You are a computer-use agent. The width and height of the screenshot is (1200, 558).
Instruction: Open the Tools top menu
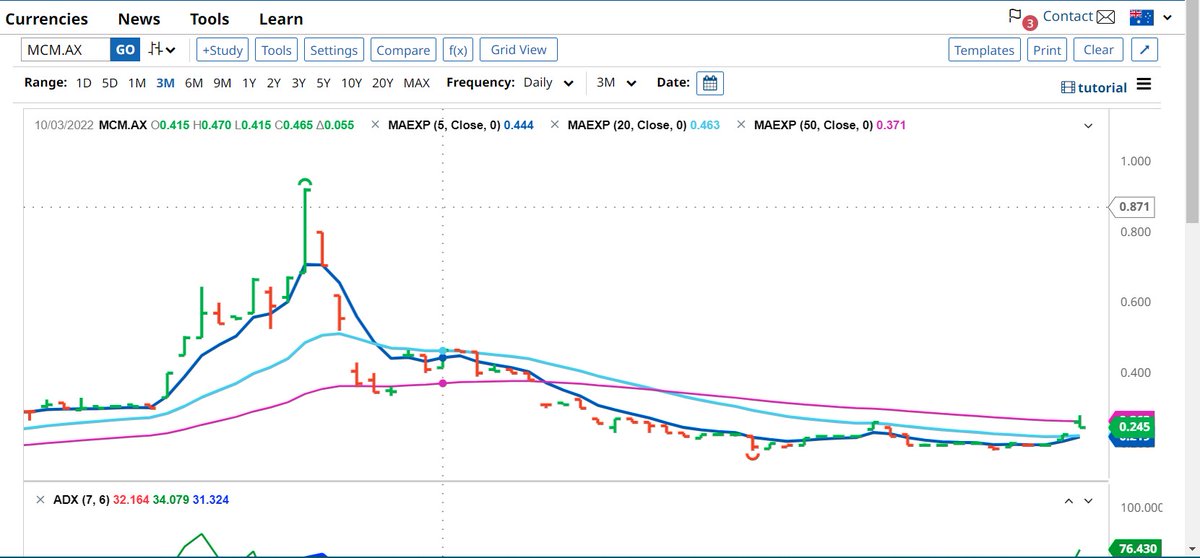209,19
